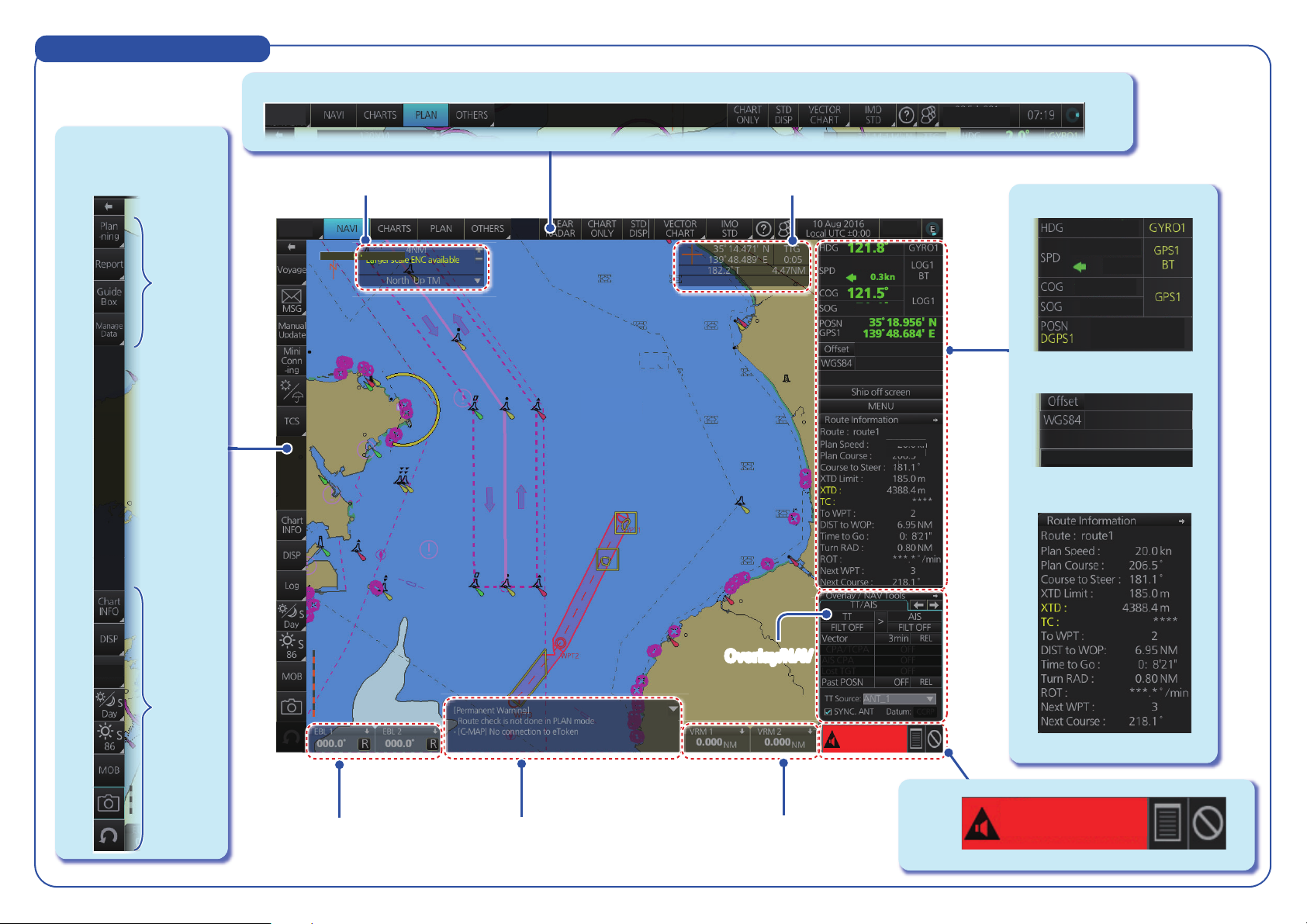The width and height of the screenshot is (1307, 924).
Task: Select OTHERS tab in main ECDIS screen
Action: (488, 229)
